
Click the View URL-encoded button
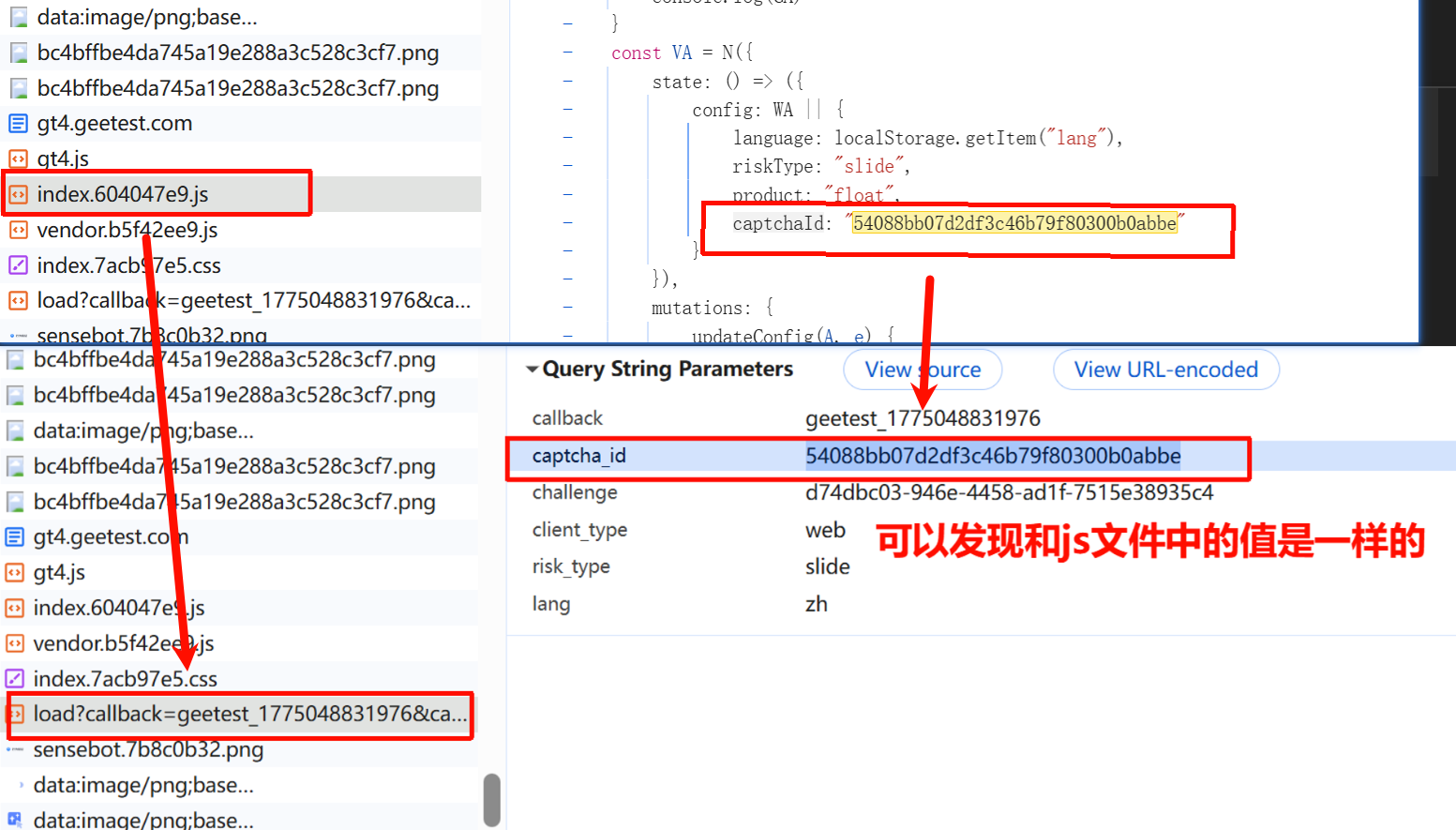click(x=1165, y=370)
